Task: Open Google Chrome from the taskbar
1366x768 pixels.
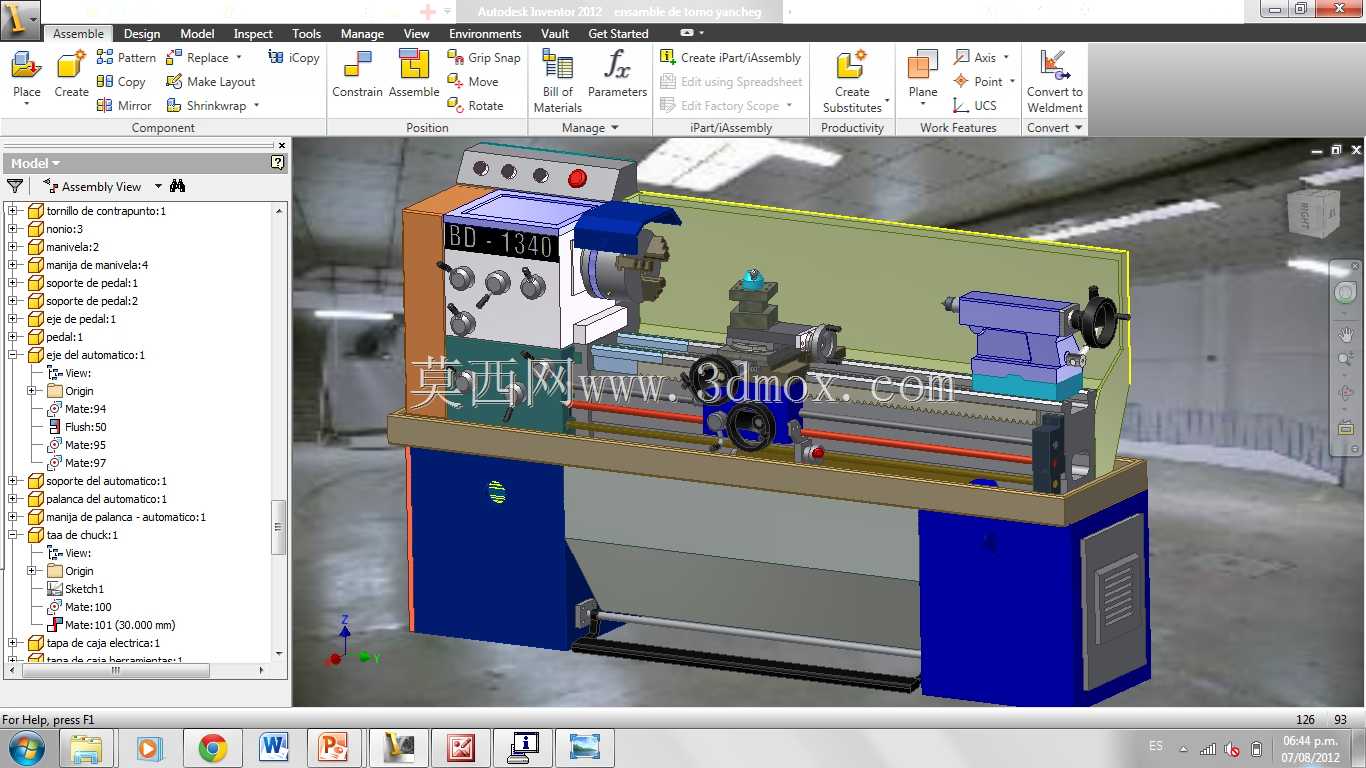Action: [x=212, y=747]
